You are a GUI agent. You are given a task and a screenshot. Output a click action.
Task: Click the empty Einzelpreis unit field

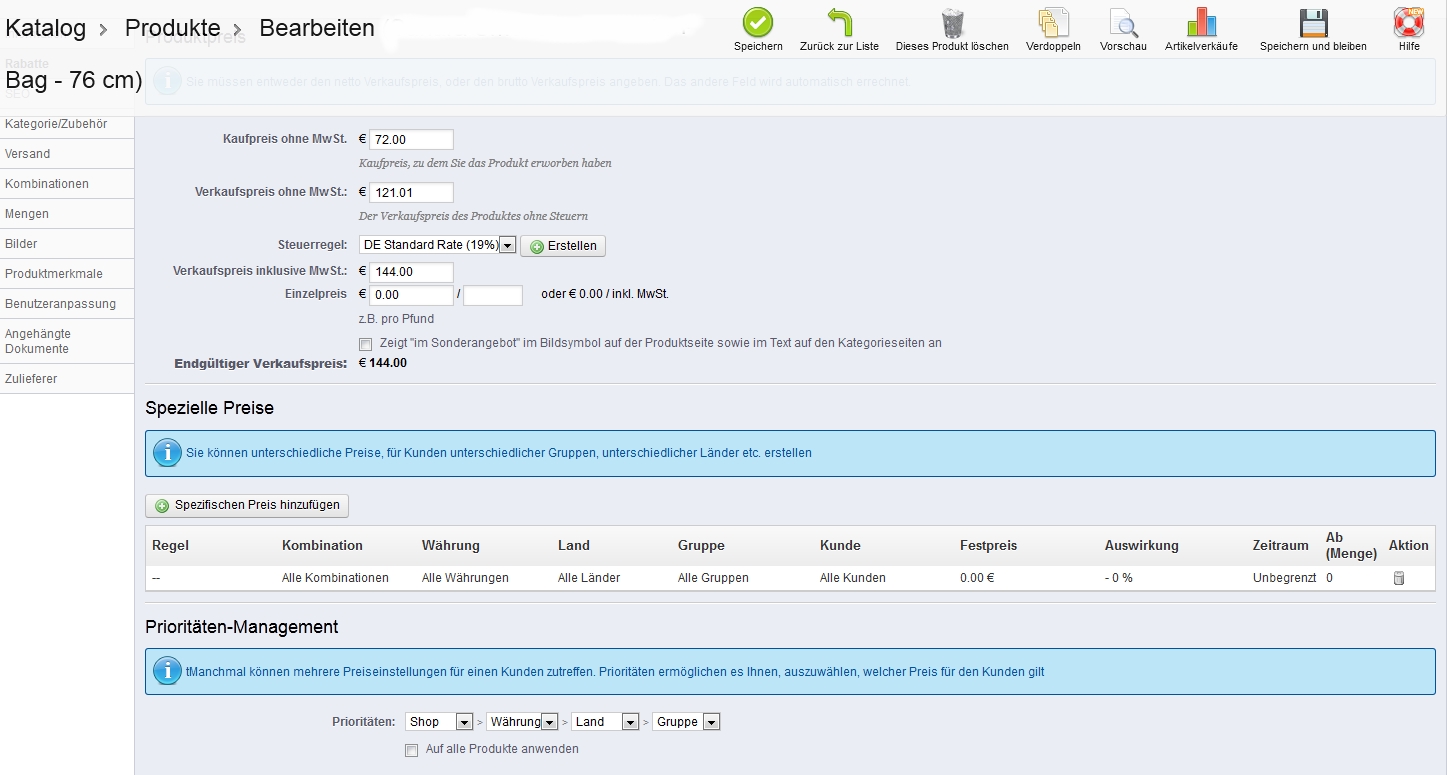pyautogui.click(x=493, y=295)
